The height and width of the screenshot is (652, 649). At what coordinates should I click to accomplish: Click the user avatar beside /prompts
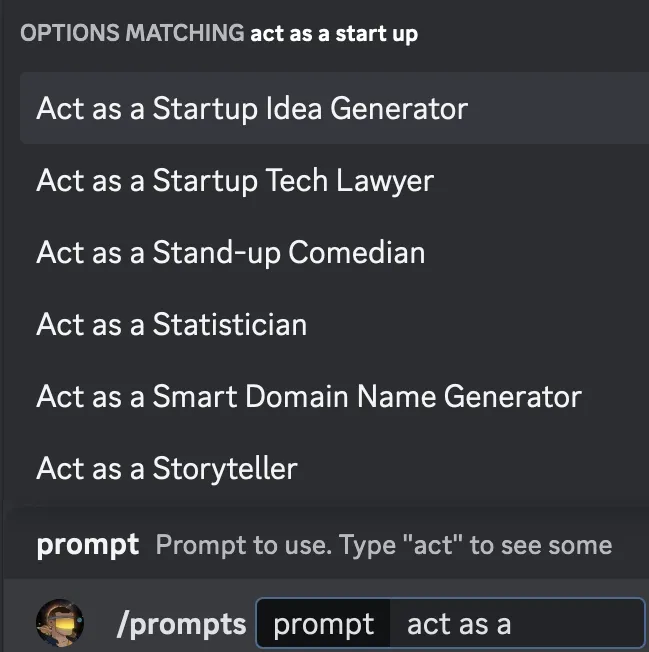click(x=60, y=624)
